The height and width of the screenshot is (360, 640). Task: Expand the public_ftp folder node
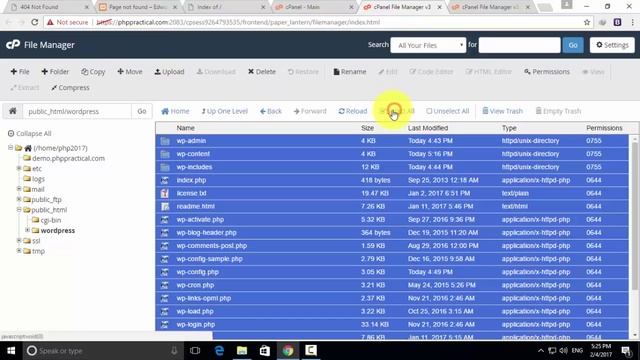click(19, 199)
